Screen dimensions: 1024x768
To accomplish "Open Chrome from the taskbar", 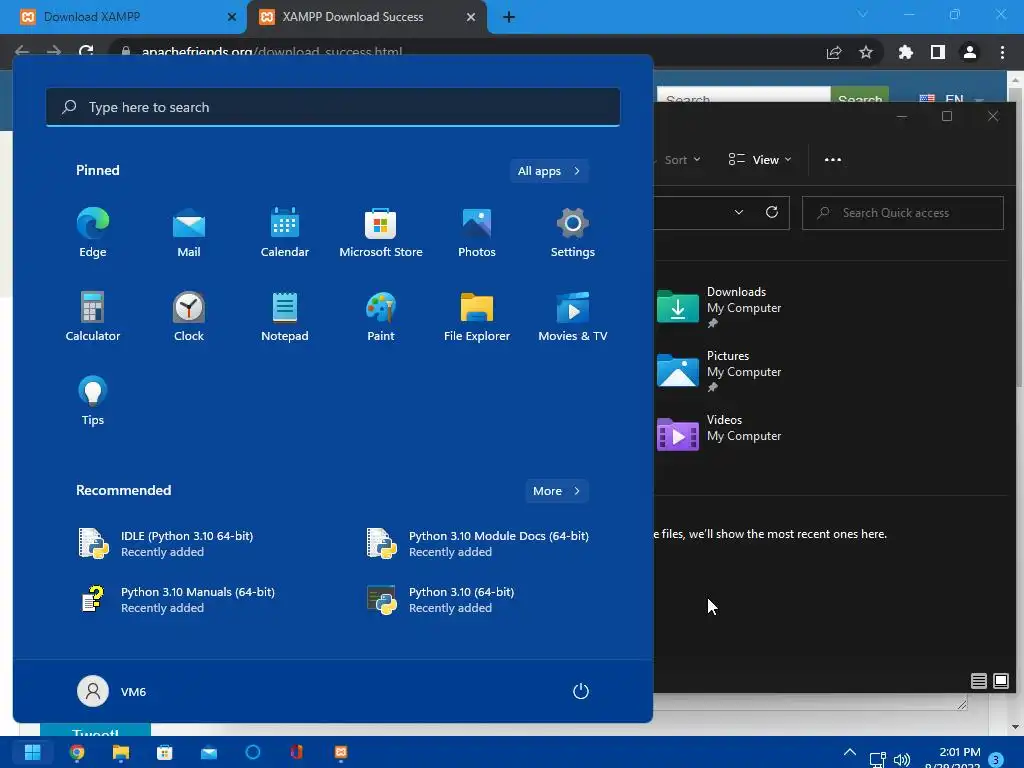I will 77,752.
